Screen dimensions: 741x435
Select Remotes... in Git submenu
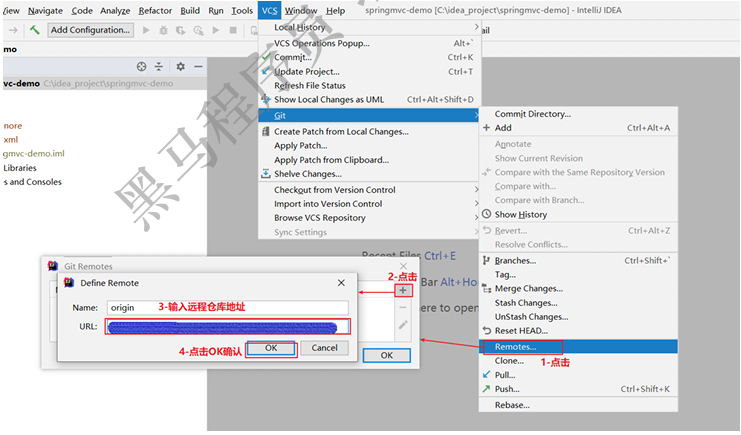(578, 347)
